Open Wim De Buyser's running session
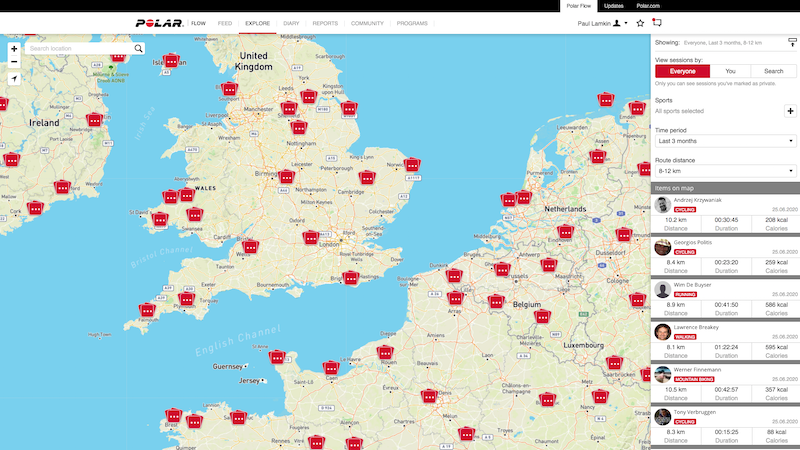Viewport: 800px width, 450px height. coord(726,298)
